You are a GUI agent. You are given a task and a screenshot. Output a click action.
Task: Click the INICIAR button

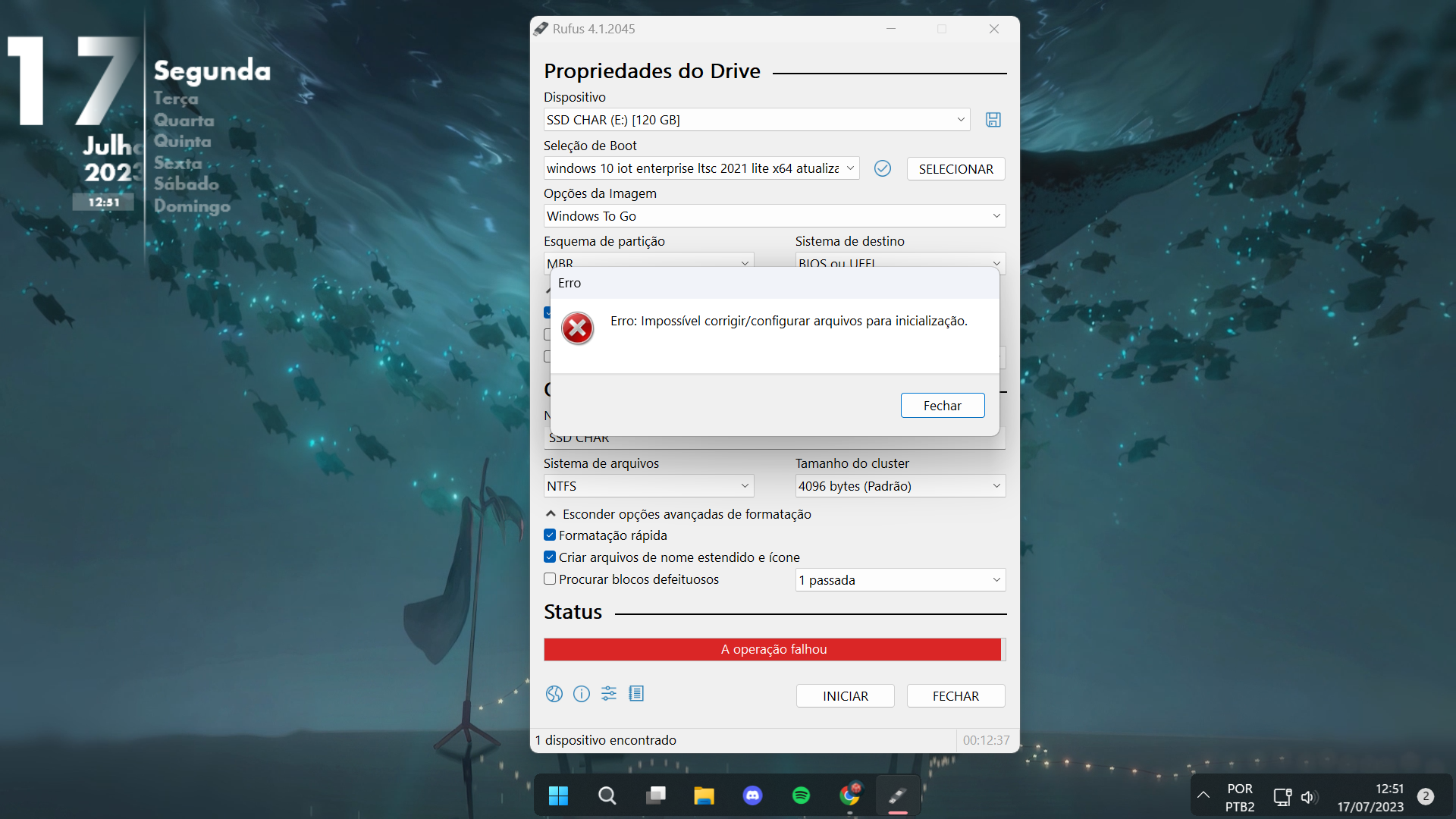coord(846,696)
